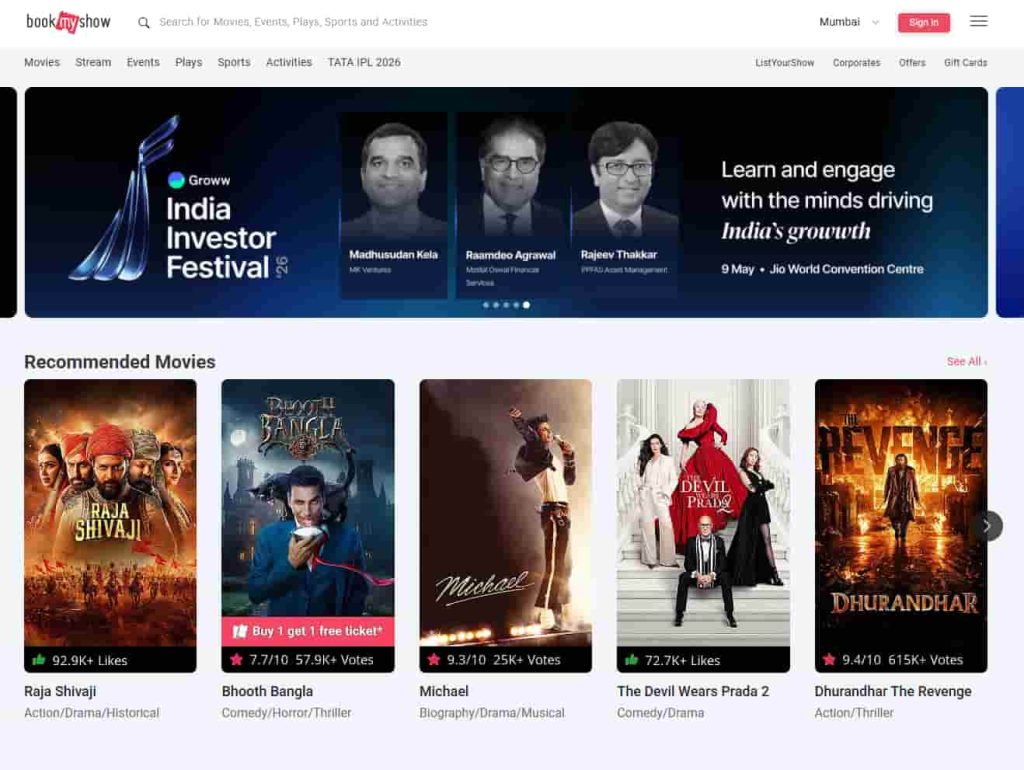The width and height of the screenshot is (1024, 770).
Task: Click star icon on Dhurandhar The Revenge
Action: pyautogui.click(x=829, y=660)
